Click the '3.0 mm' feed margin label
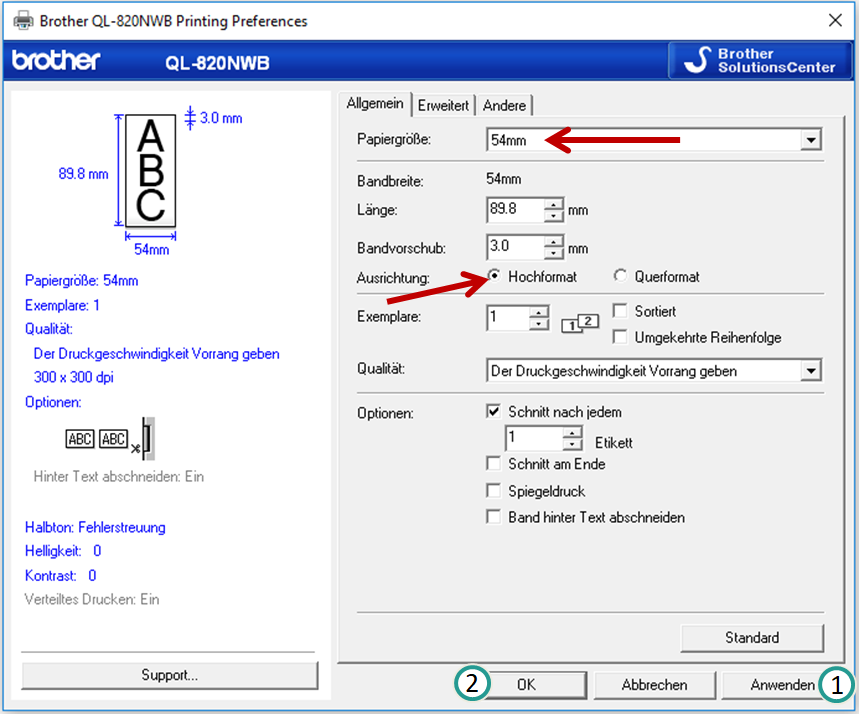Viewport: 862px width, 714px height. tap(221, 118)
